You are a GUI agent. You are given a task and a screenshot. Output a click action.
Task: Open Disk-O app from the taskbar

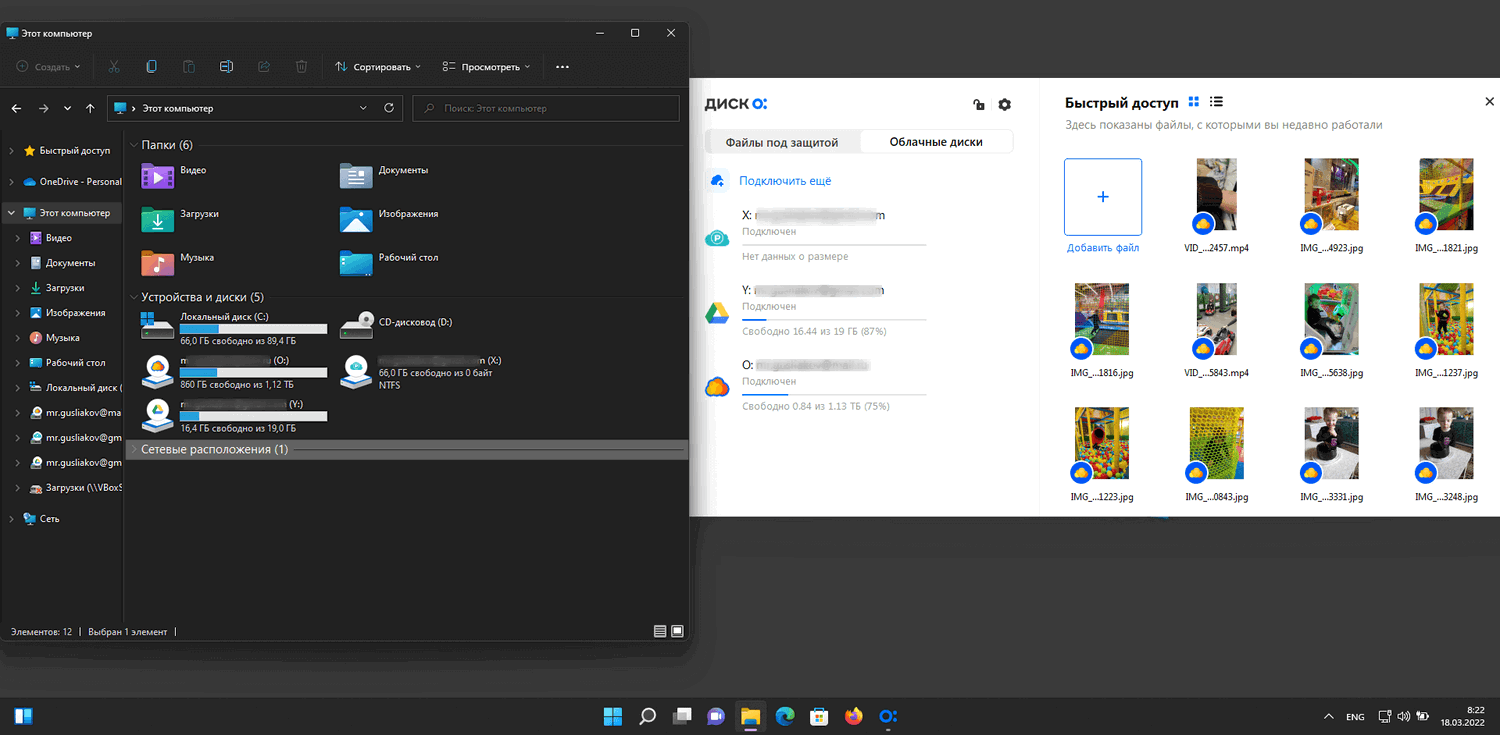coord(887,716)
